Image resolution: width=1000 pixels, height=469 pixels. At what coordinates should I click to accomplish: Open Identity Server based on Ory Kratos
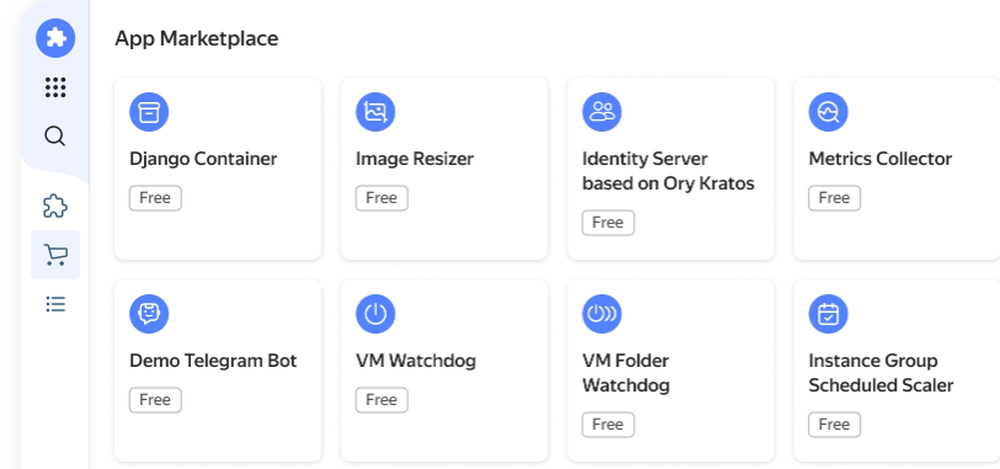coord(668,171)
